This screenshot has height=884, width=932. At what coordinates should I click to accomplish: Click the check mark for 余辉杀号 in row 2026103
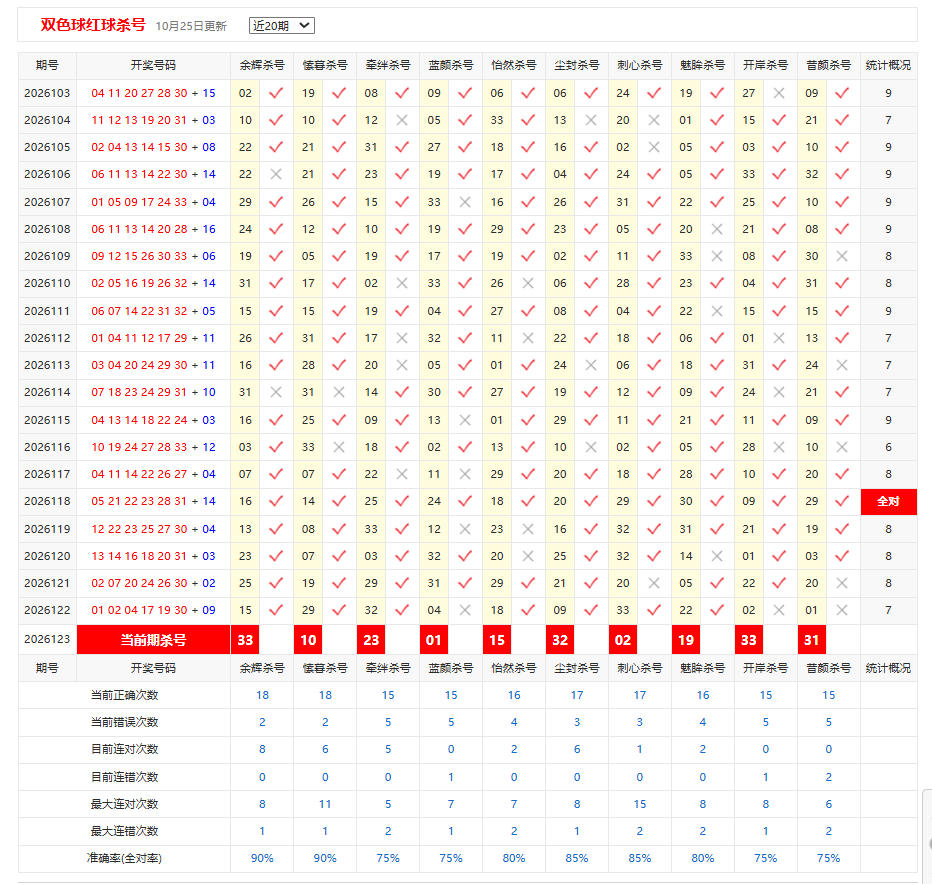click(x=276, y=93)
